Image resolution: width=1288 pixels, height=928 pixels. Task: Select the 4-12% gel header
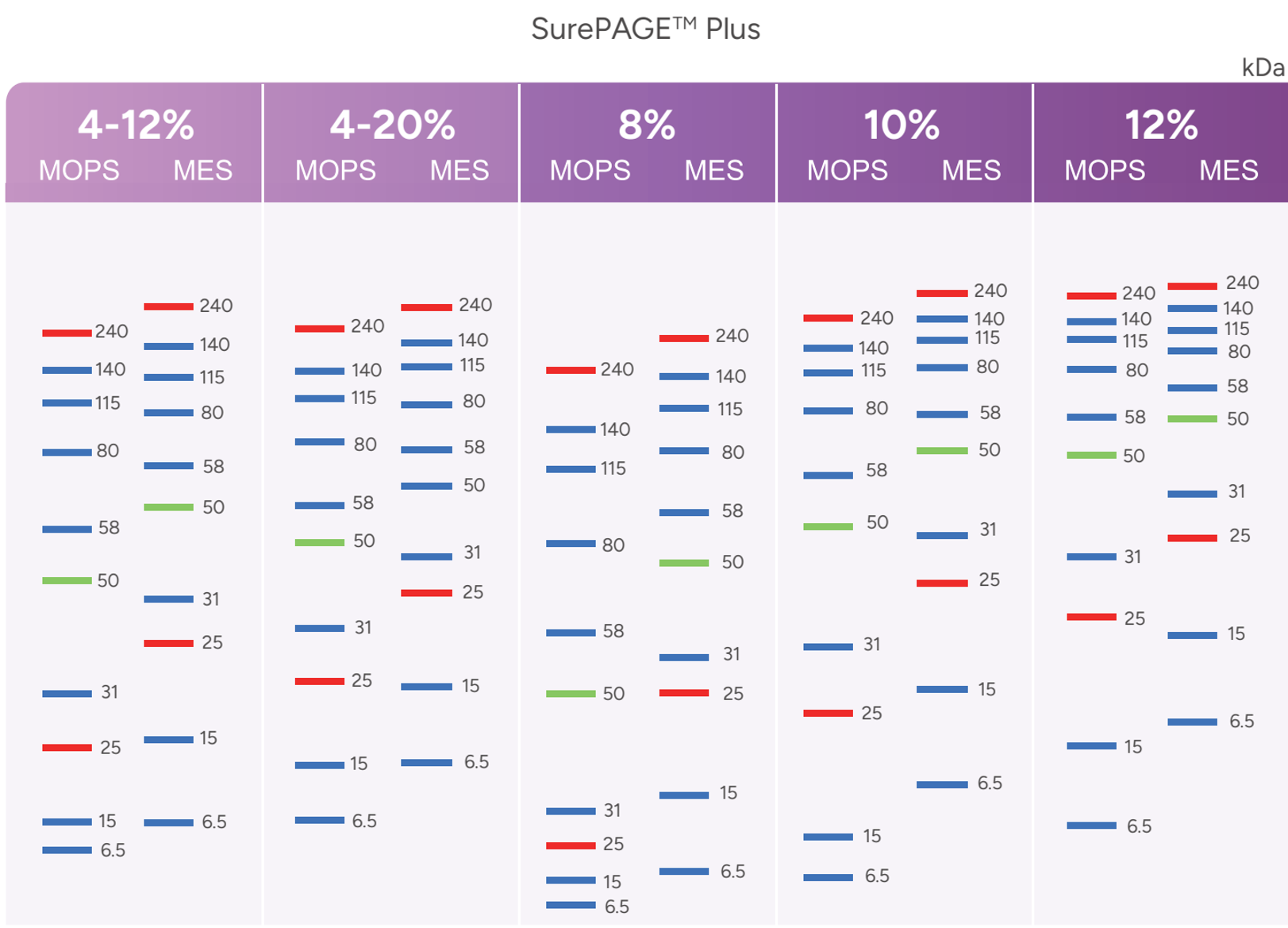[136, 125]
